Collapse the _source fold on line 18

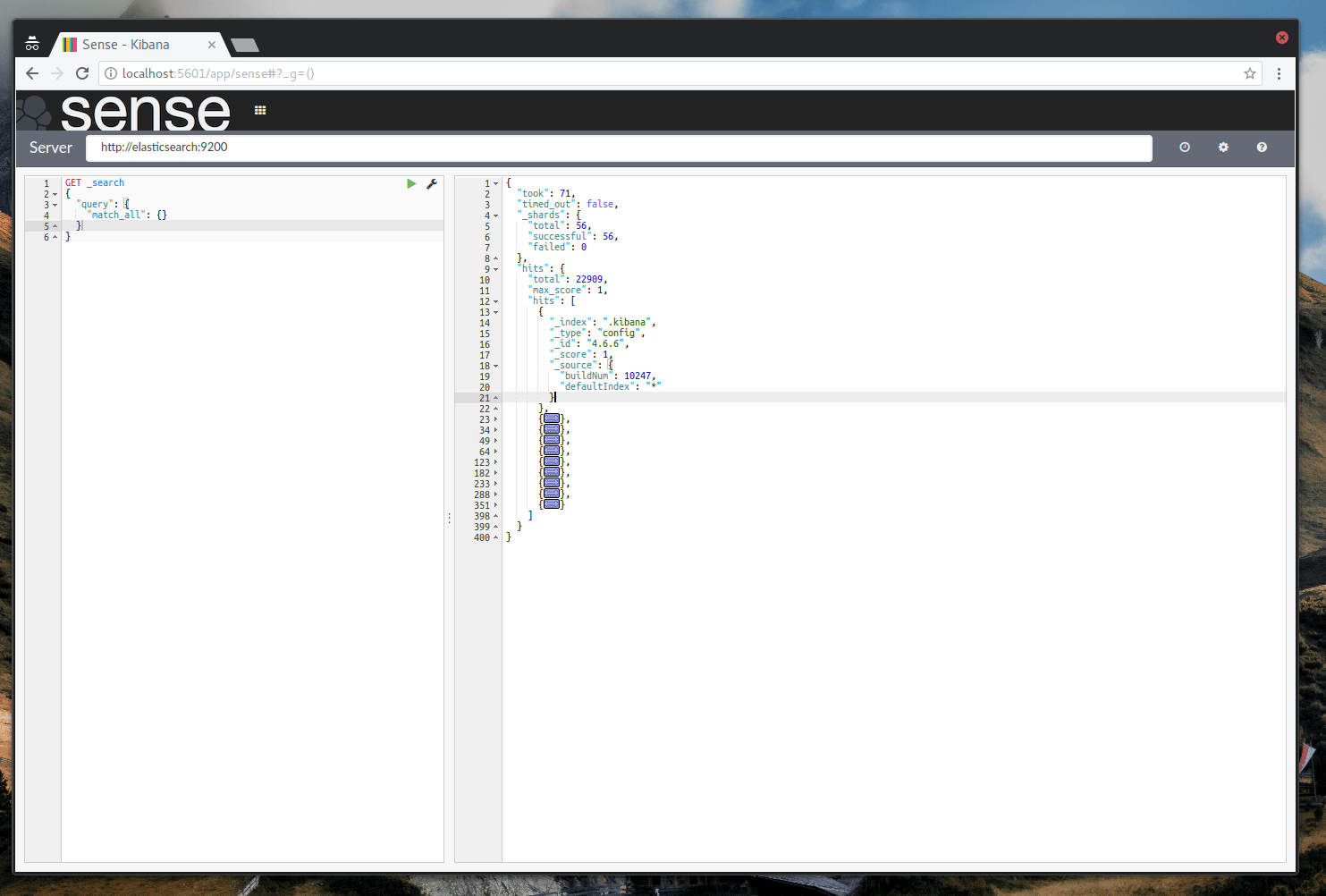496,366
